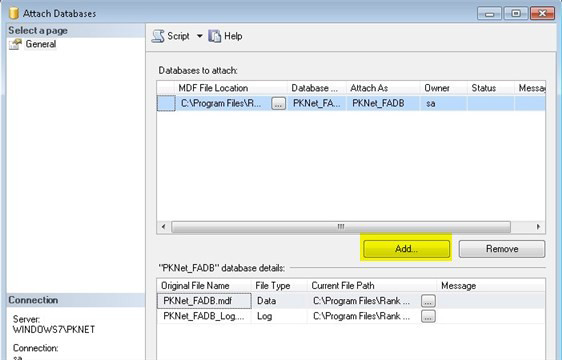The width and height of the screenshot is (562, 360).
Task: Browse path for PKNet_FADB.mdf data file
Action: click(428, 301)
